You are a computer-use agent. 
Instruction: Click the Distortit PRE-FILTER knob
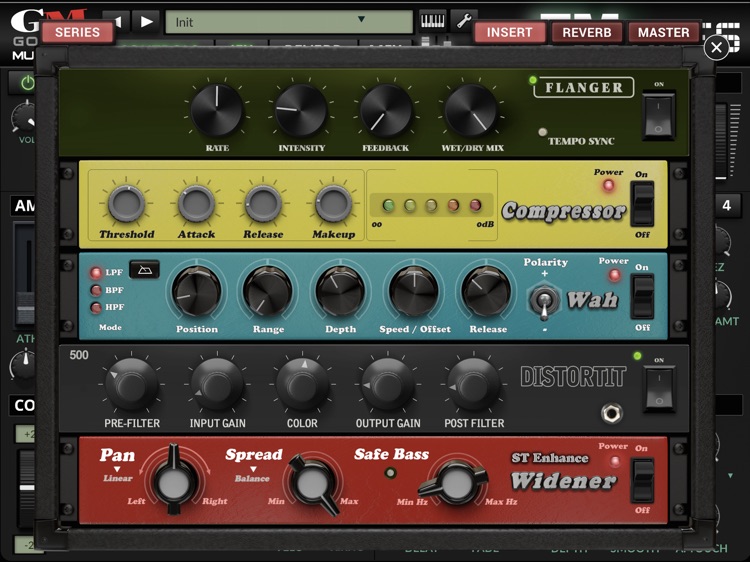(132, 385)
